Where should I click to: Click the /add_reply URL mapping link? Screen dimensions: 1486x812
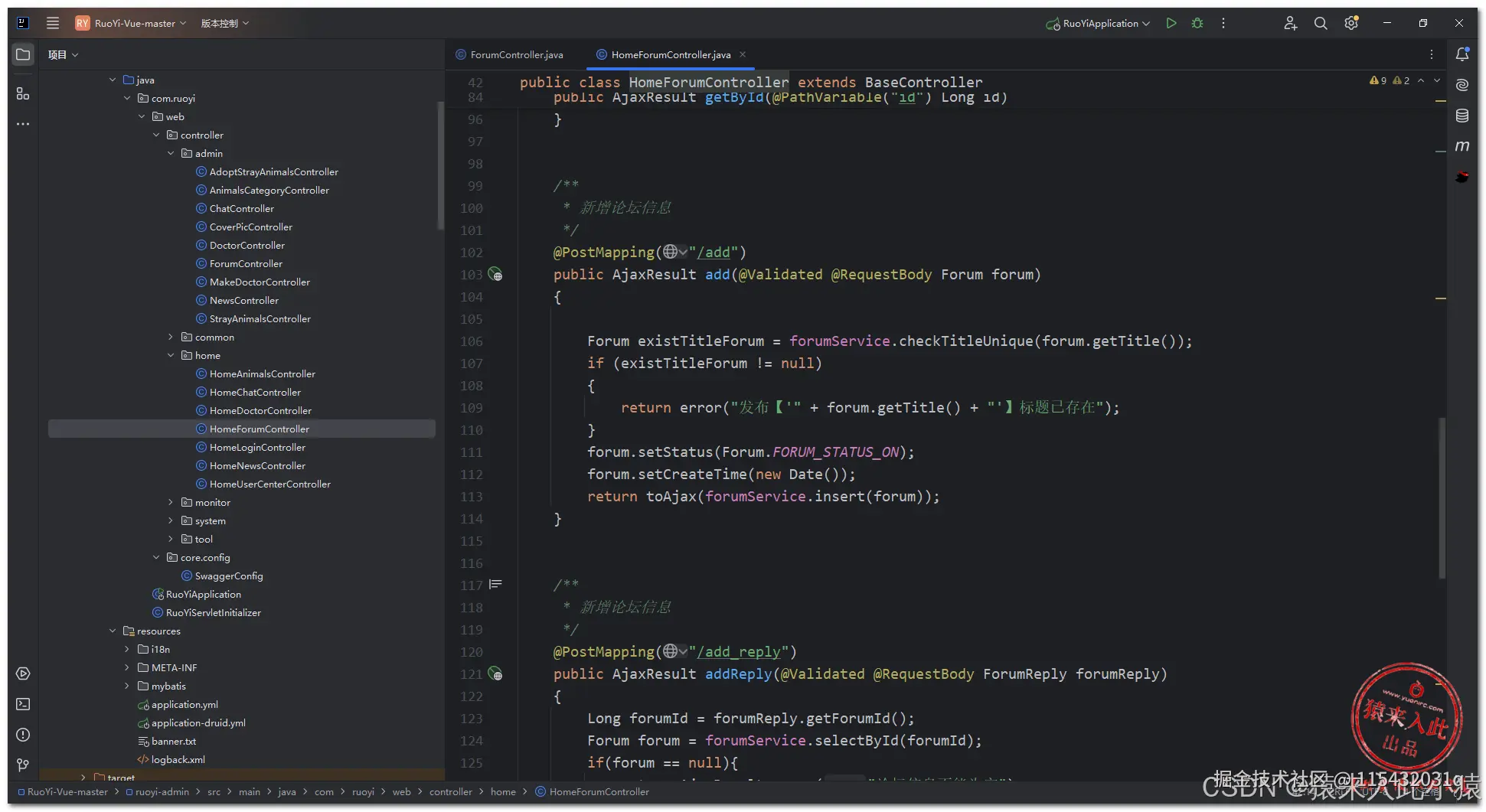(x=738, y=652)
